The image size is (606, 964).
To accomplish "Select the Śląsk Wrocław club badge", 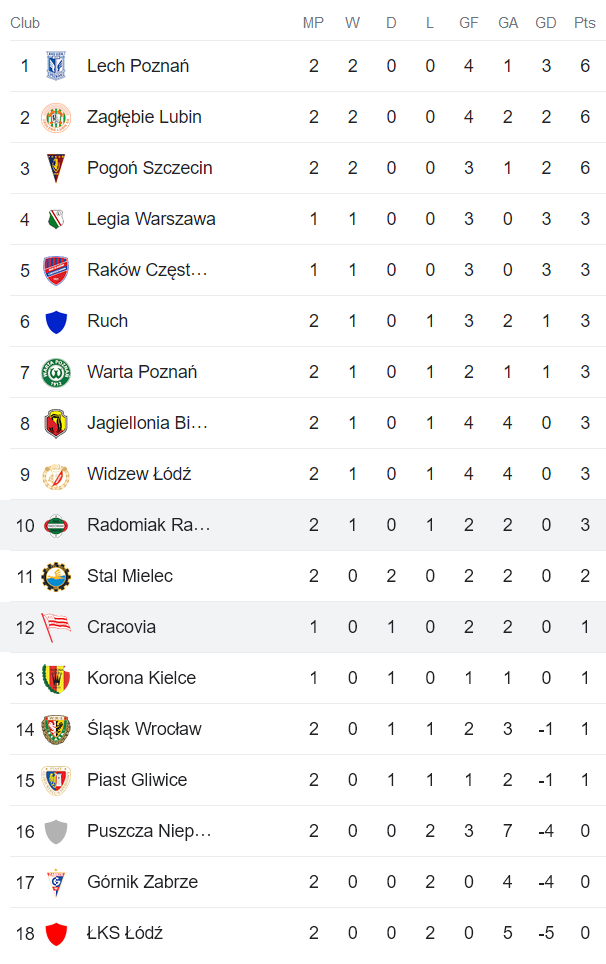I will 57,729.
